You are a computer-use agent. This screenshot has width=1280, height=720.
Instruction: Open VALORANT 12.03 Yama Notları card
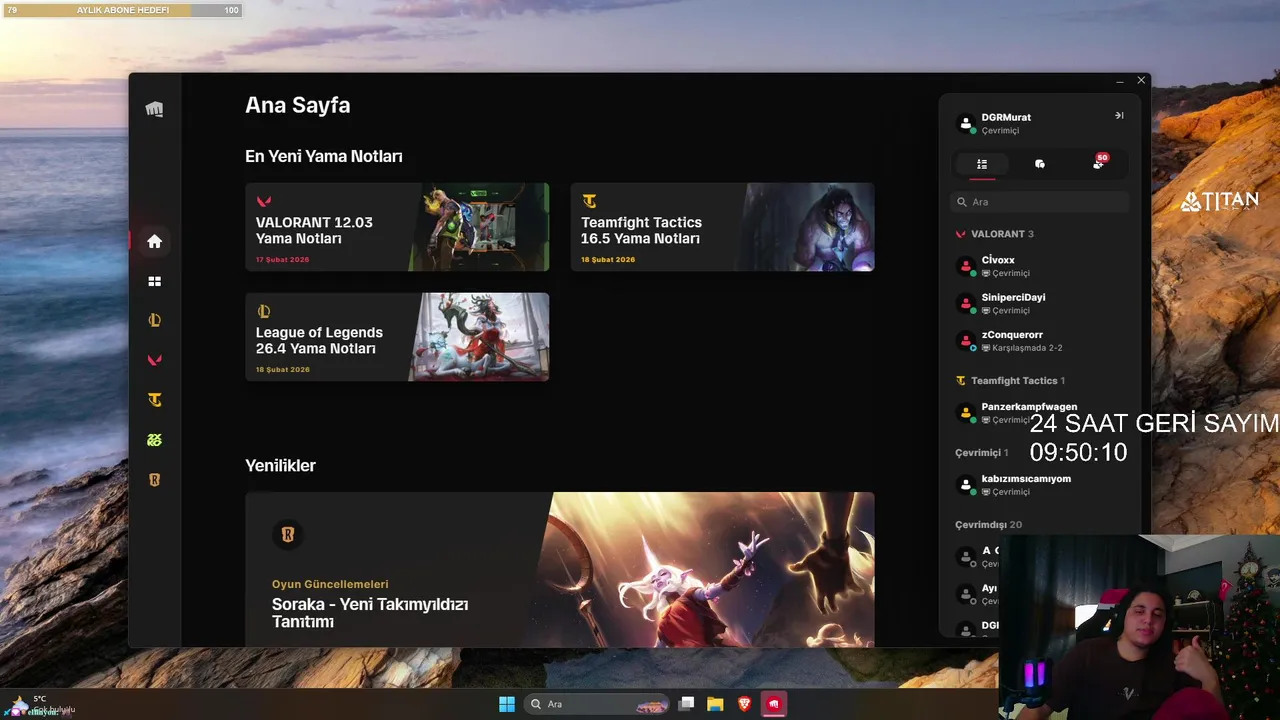(397, 227)
